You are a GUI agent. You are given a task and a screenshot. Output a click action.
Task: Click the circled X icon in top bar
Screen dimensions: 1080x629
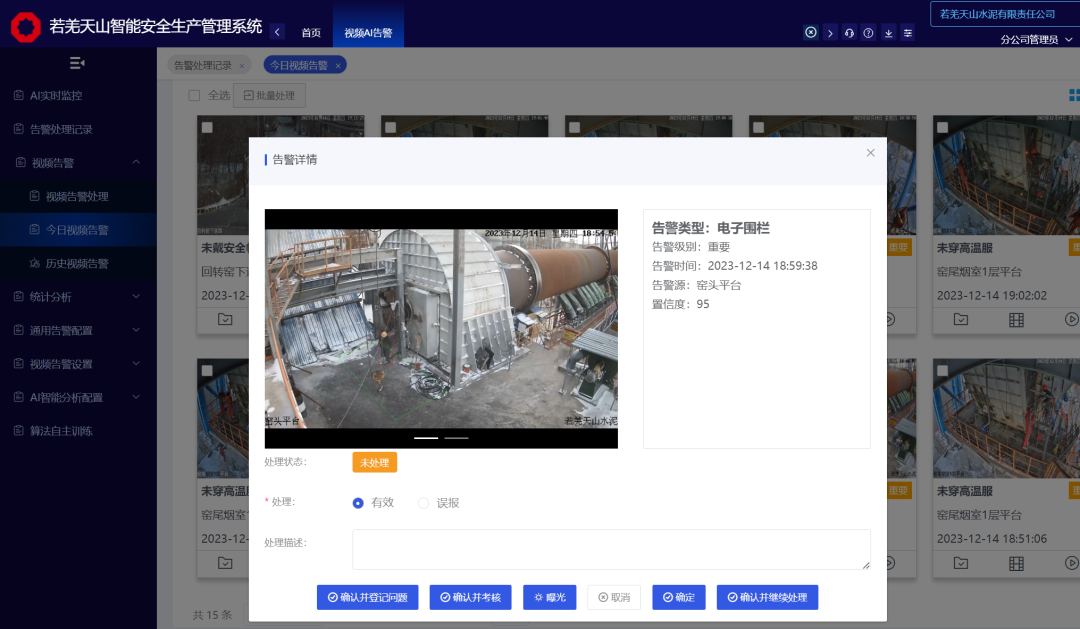click(810, 33)
